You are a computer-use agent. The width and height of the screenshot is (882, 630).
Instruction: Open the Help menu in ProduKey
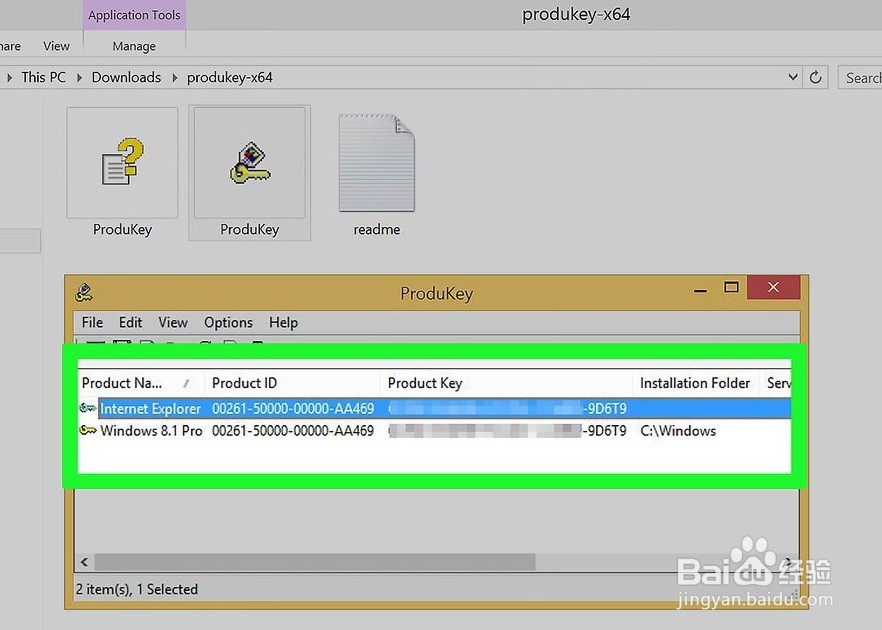click(x=283, y=322)
